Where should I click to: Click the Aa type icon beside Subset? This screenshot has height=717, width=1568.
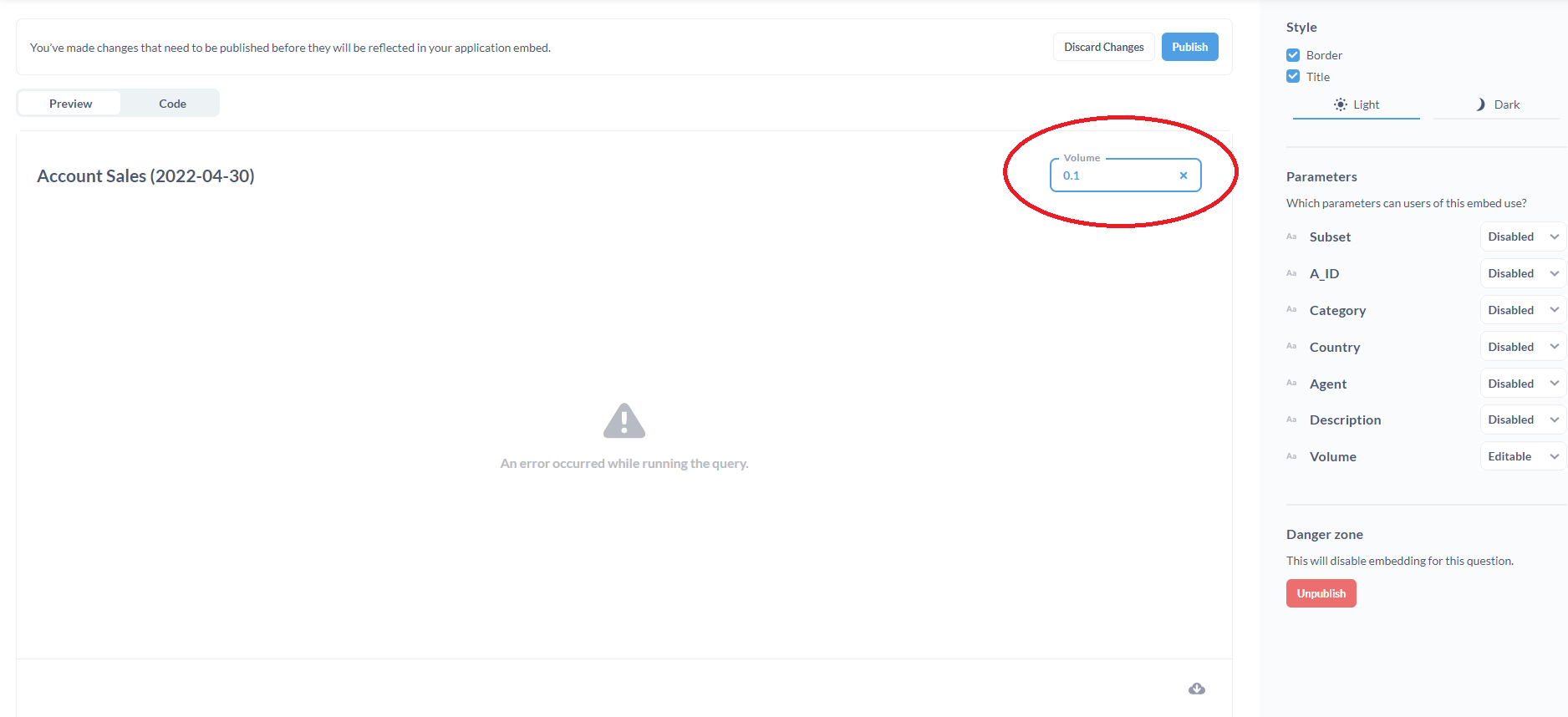(1291, 236)
